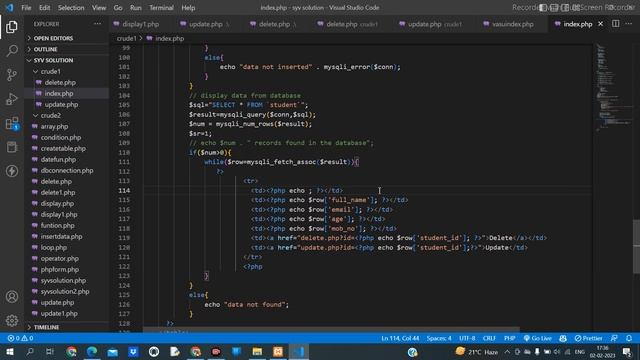Viewport: 640px width, 360px height.
Task: Open Run and Debug view
Action: coord(12,99)
